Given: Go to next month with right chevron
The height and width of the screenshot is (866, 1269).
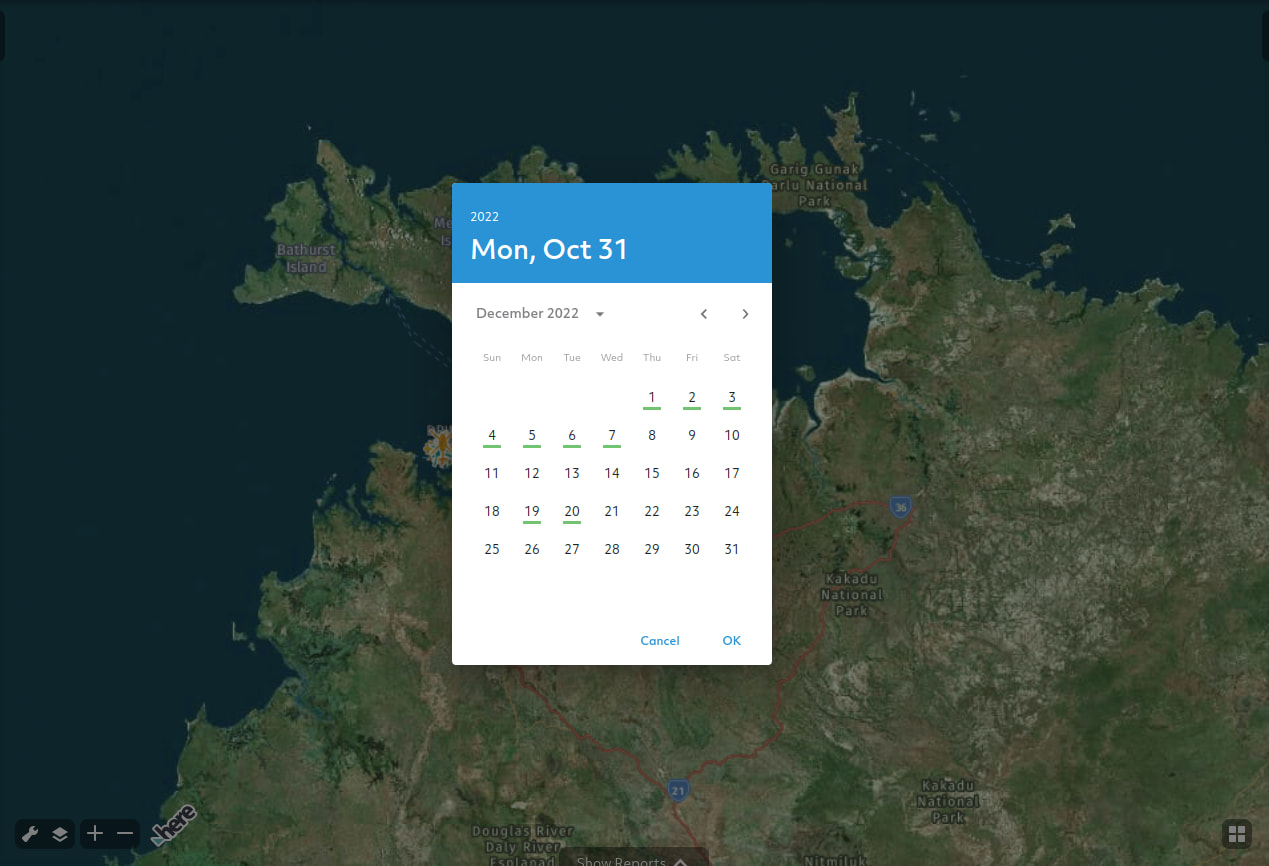Looking at the screenshot, I should click(745, 313).
